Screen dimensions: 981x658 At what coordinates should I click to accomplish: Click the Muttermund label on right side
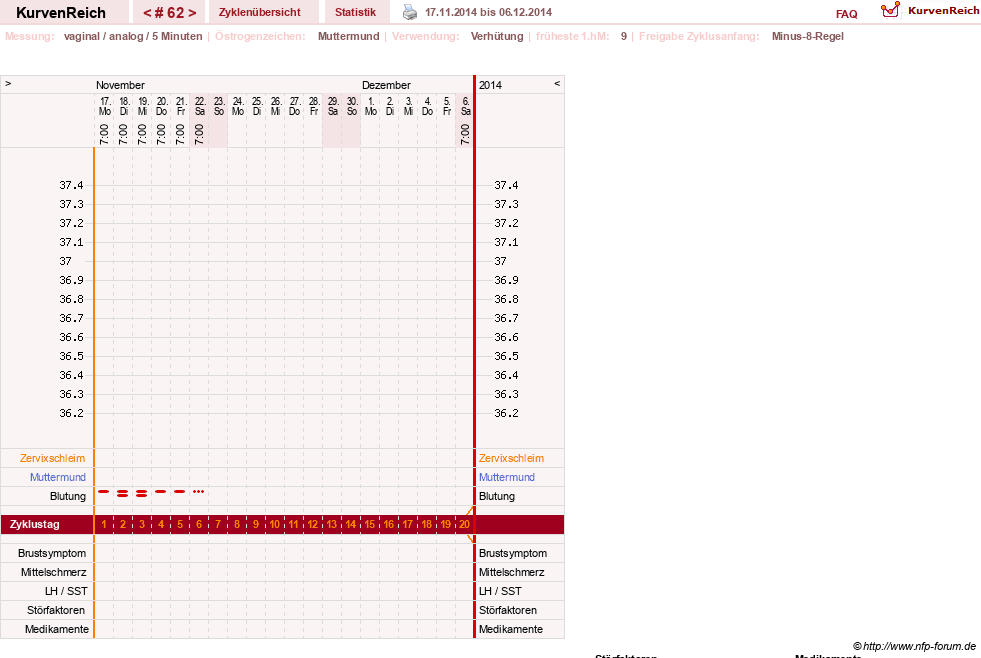507,477
